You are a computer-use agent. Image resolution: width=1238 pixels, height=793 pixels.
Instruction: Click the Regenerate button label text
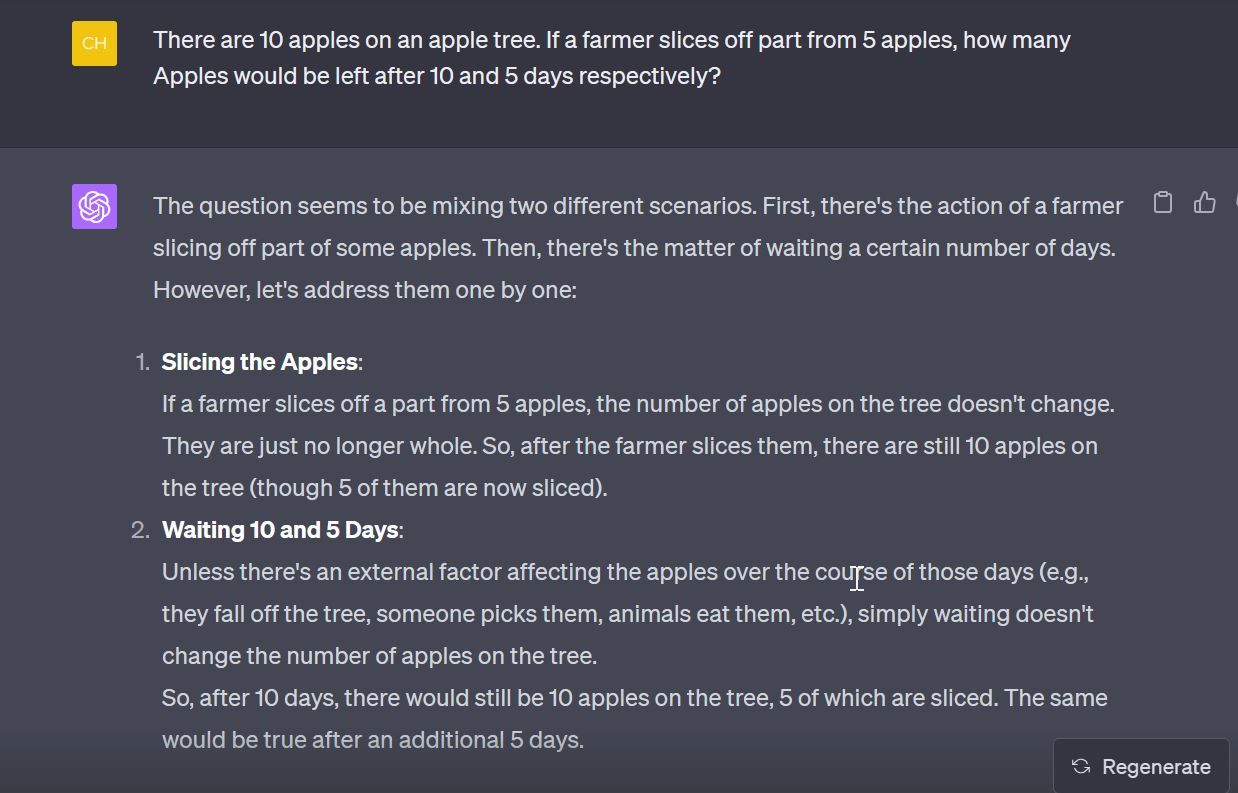1156,766
